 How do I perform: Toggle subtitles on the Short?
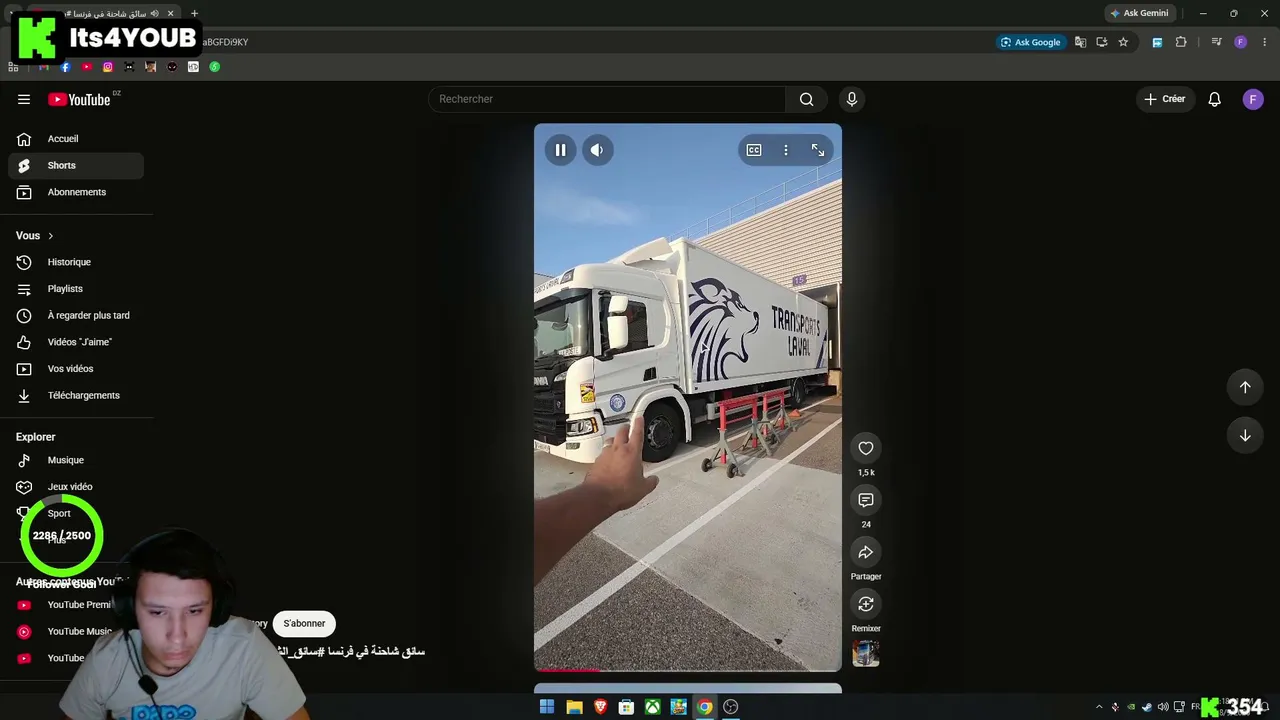(754, 150)
